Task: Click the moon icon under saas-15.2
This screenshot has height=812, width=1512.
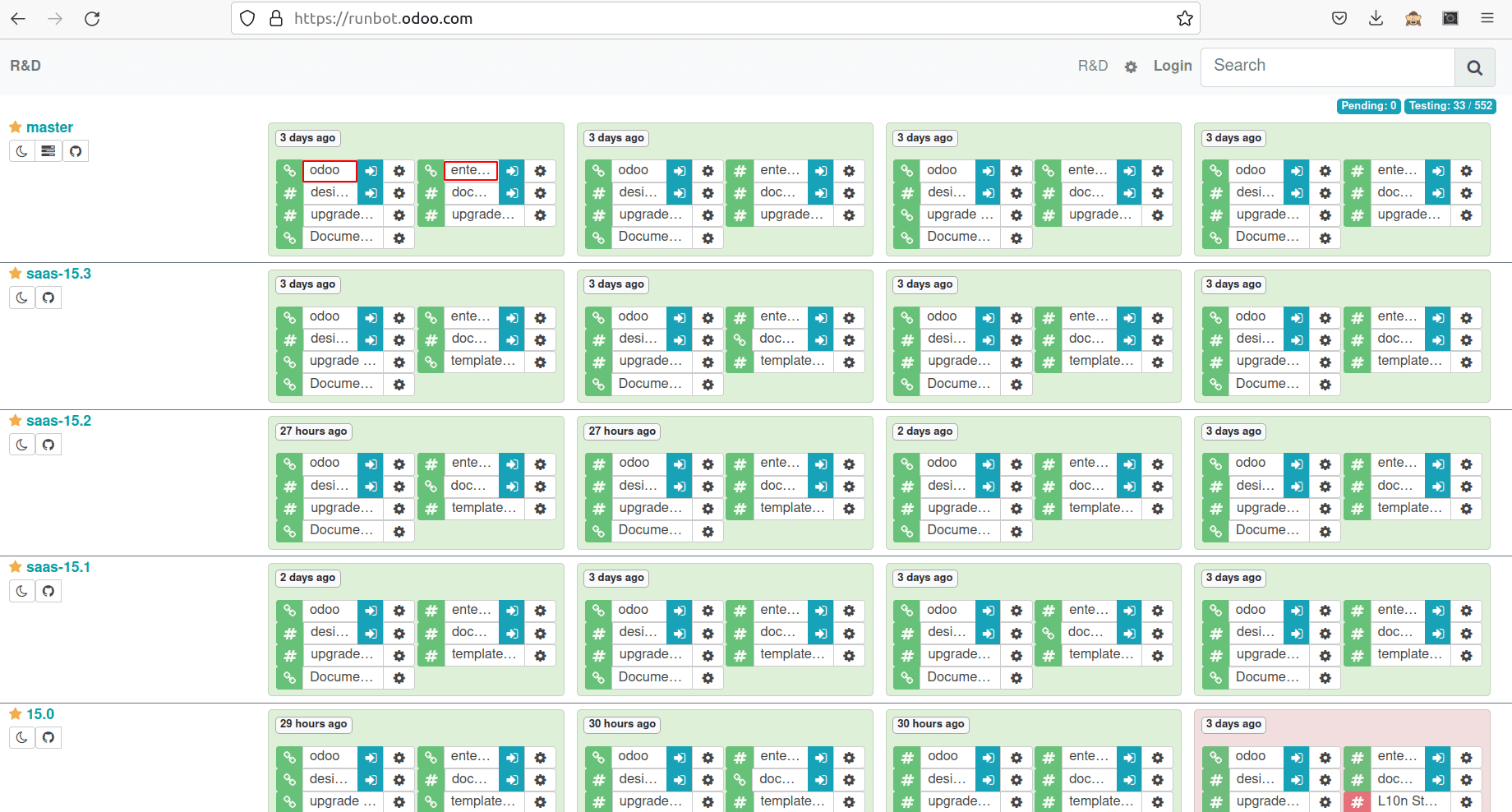Action: pos(22,445)
